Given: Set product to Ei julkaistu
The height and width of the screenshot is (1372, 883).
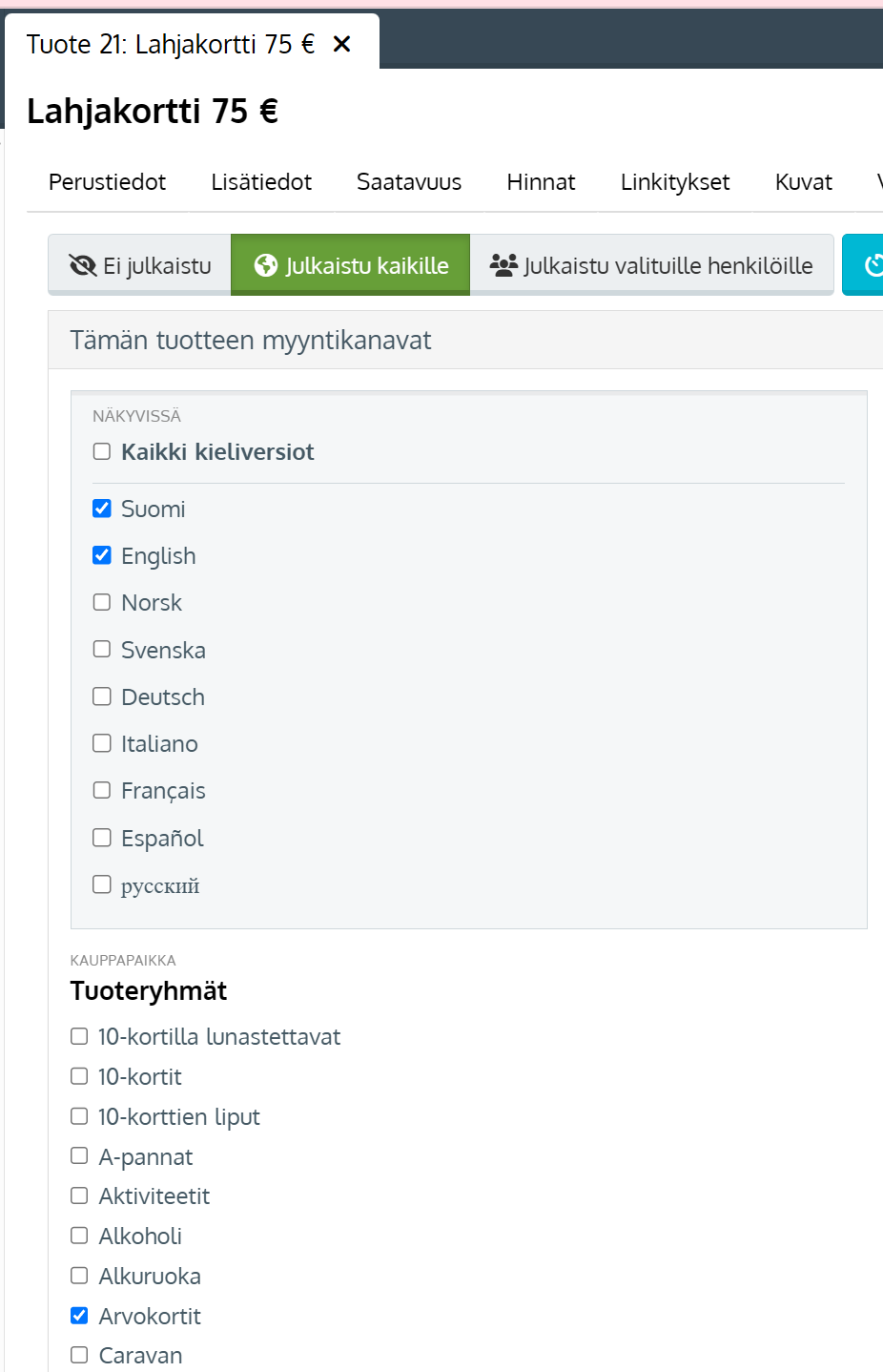Looking at the screenshot, I should [x=140, y=265].
